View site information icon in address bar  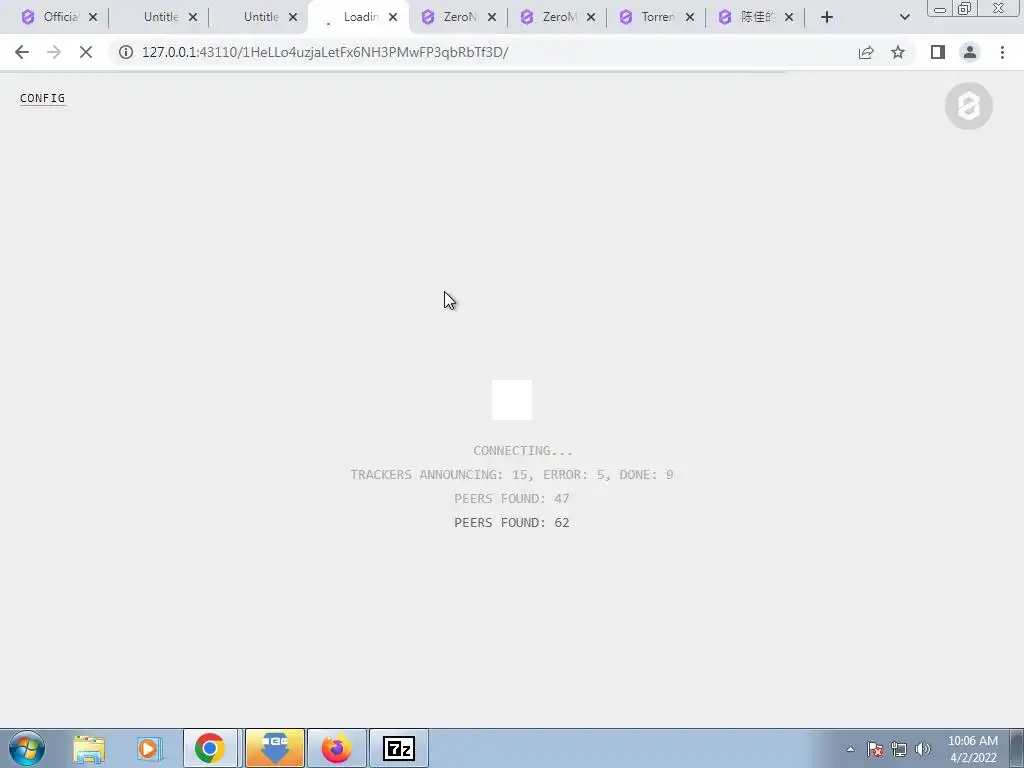click(x=126, y=52)
